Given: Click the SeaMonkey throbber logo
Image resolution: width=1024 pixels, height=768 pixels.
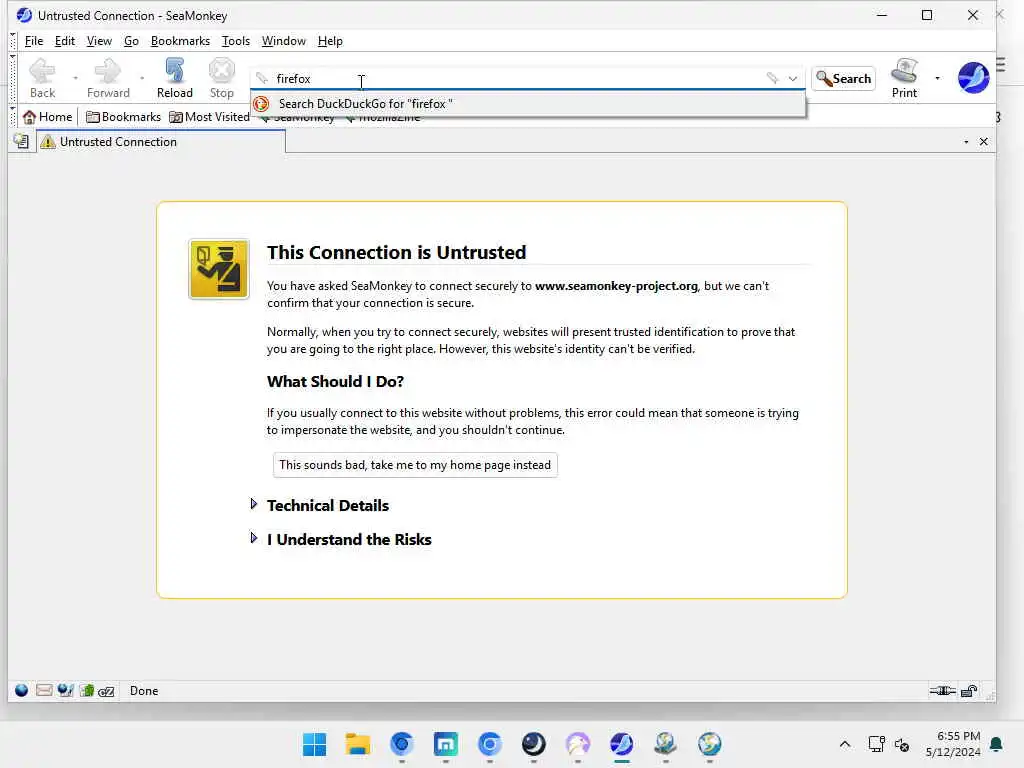Looking at the screenshot, I should (x=973, y=78).
